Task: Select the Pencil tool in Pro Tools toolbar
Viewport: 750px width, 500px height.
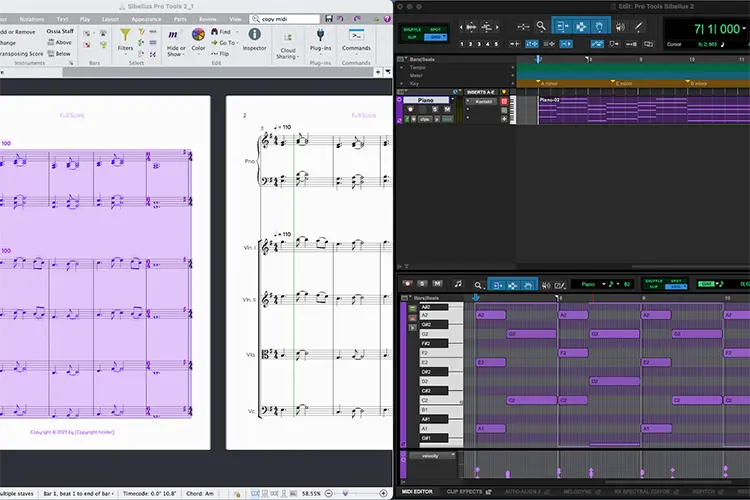Action: coord(639,27)
